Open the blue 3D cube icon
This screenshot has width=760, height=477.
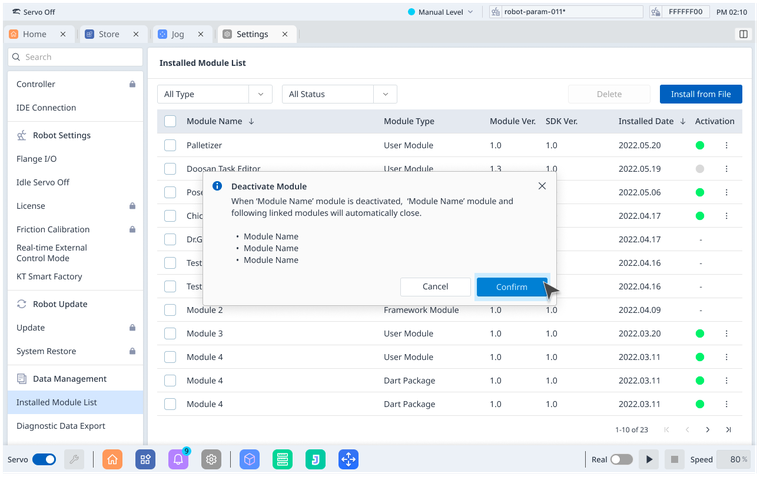tap(250, 459)
